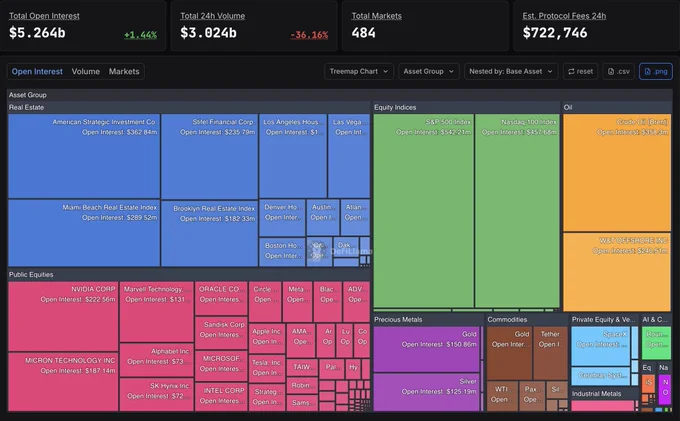Click the Total Markets label
The height and width of the screenshot is (421, 680).
(x=376, y=16)
